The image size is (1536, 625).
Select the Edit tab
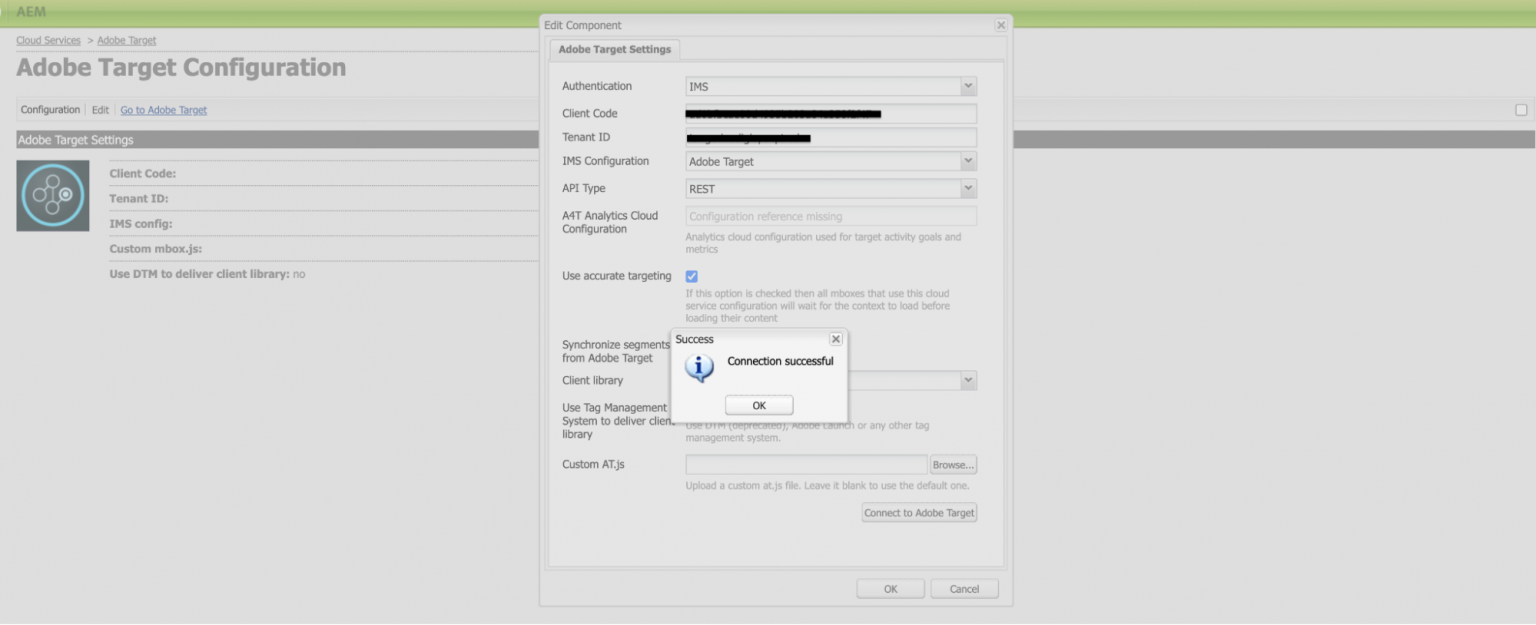[x=99, y=110]
